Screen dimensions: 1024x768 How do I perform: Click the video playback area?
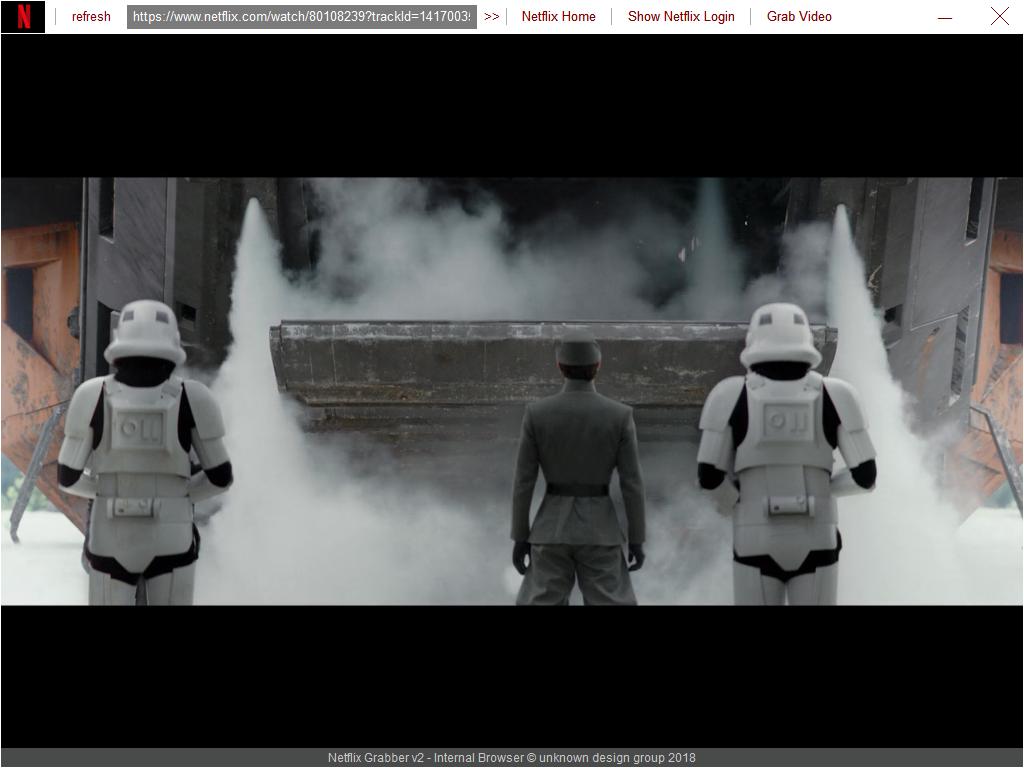512,391
